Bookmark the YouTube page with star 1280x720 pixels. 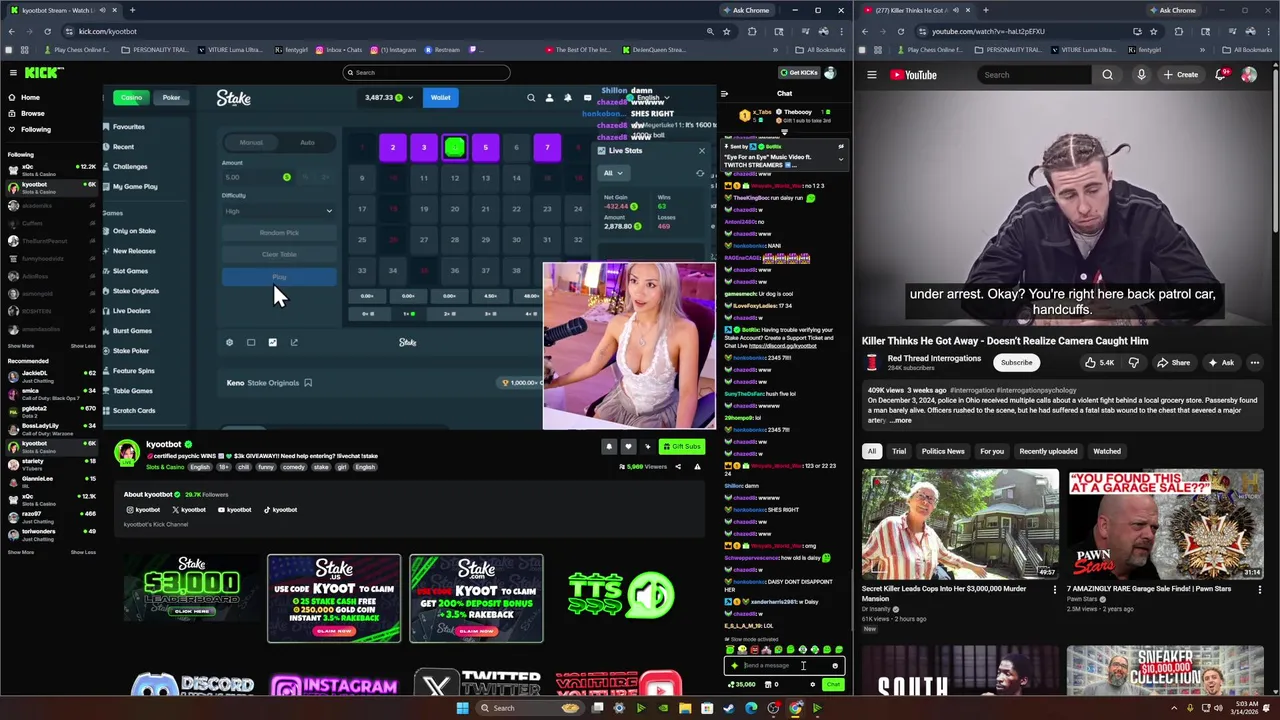tap(1153, 31)
